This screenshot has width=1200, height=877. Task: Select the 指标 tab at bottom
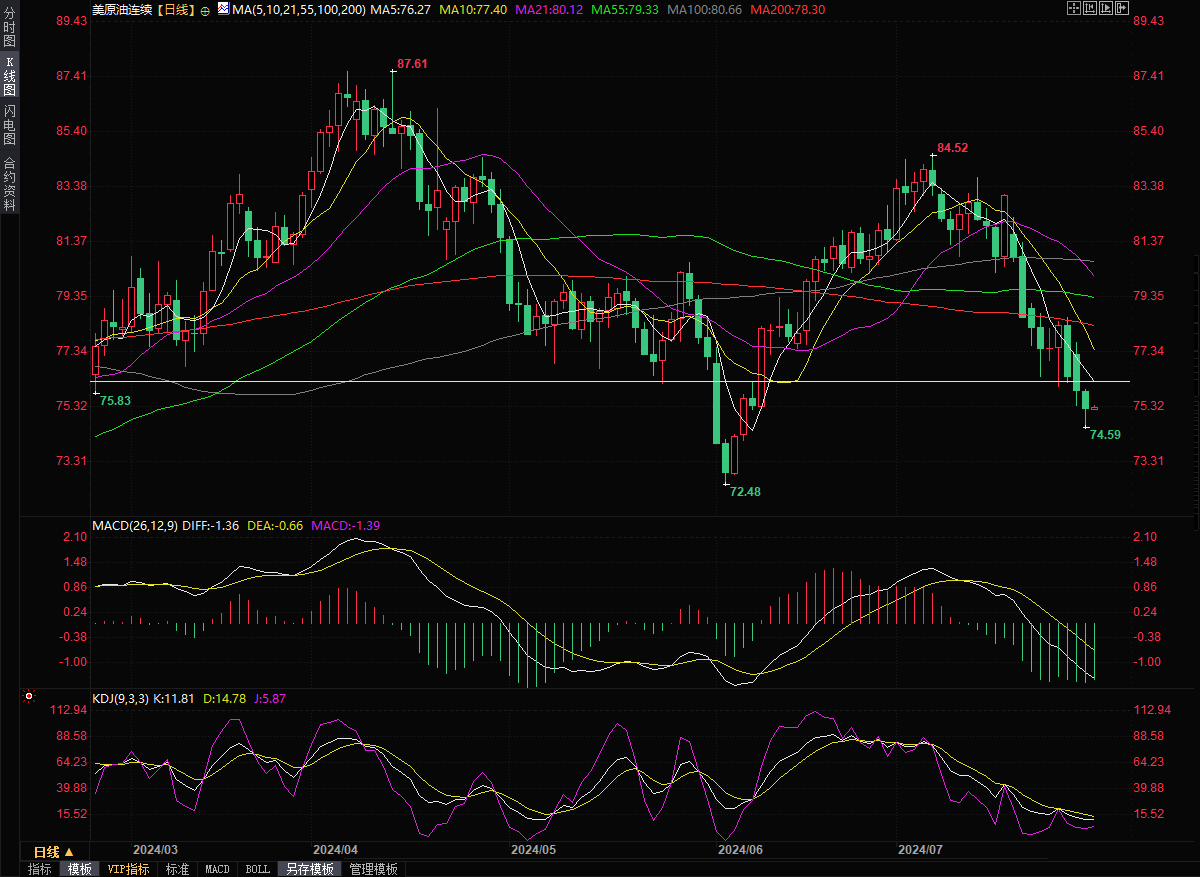tap(40, 869)
